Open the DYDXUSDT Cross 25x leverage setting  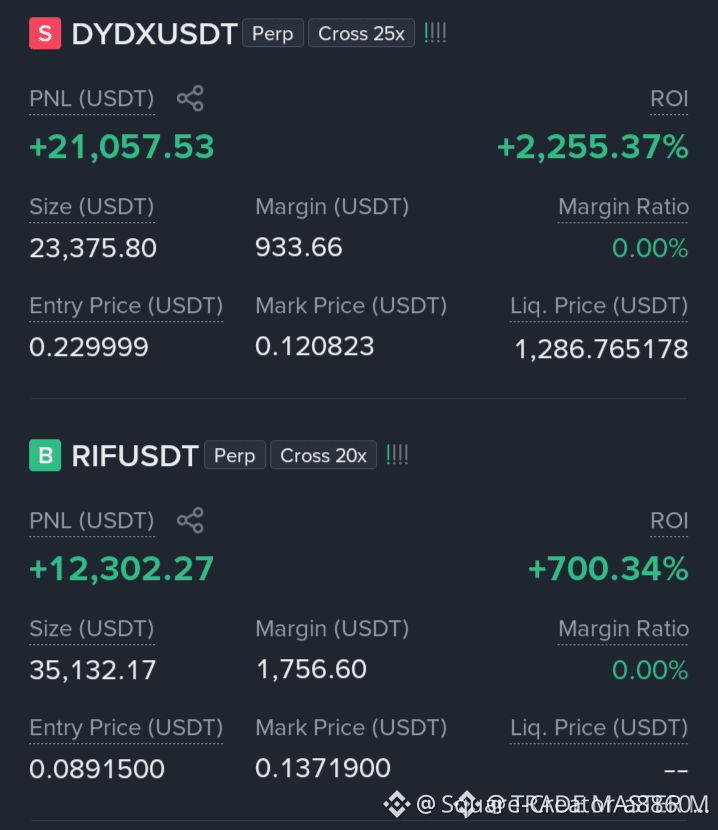point(362,33)
